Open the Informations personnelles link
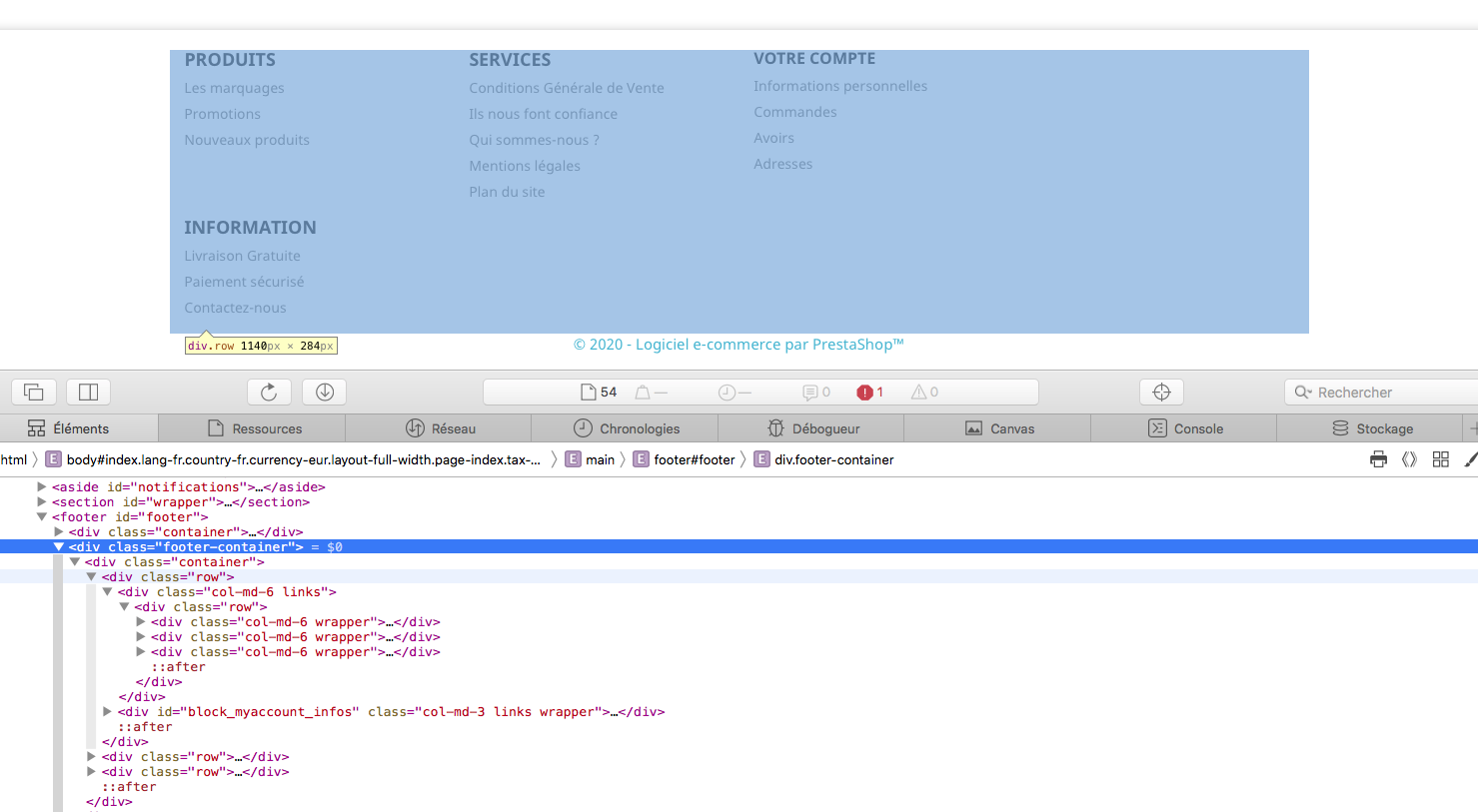The width and height of the screenshot is (1478, 812). [x=840, y=86]
